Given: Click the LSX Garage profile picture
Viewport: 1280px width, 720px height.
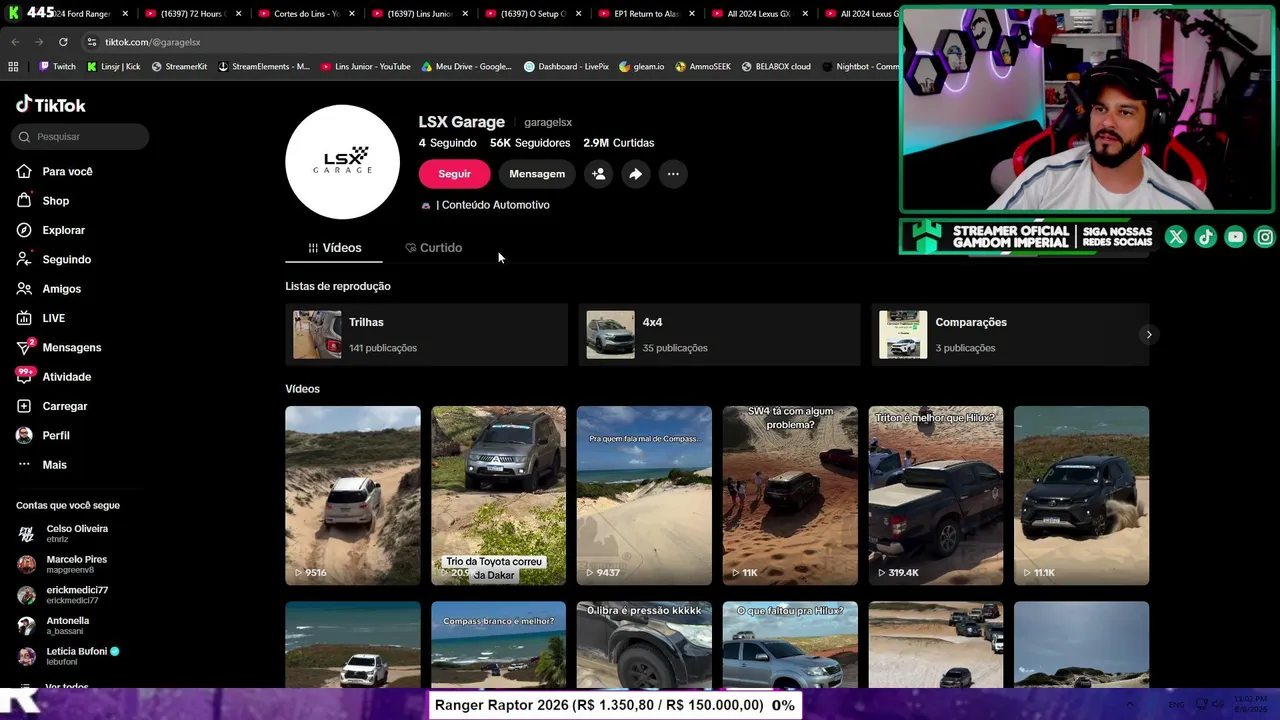Looking at the screenshot, I should [x=342, y=162].
